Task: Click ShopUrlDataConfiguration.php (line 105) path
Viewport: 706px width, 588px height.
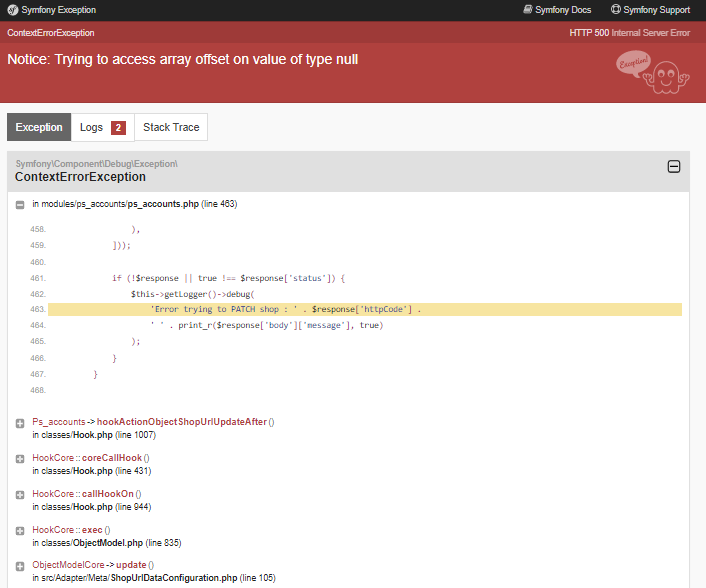Action: [154, 578]
